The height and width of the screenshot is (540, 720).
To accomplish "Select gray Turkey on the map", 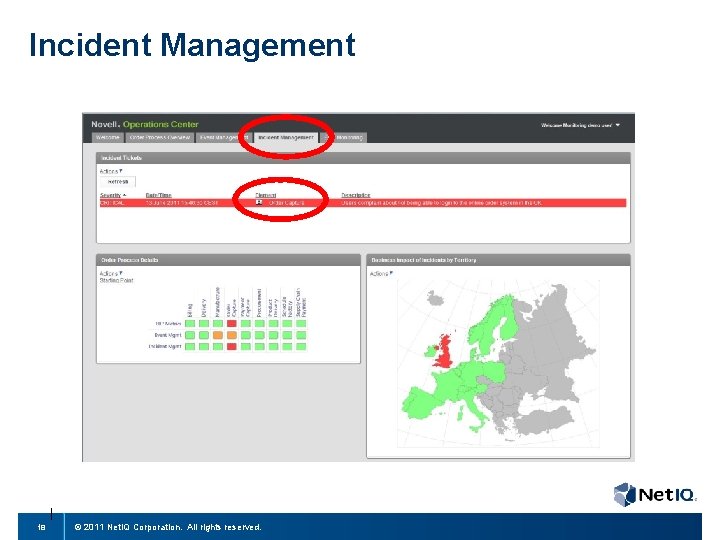I will tap(546, 421).
